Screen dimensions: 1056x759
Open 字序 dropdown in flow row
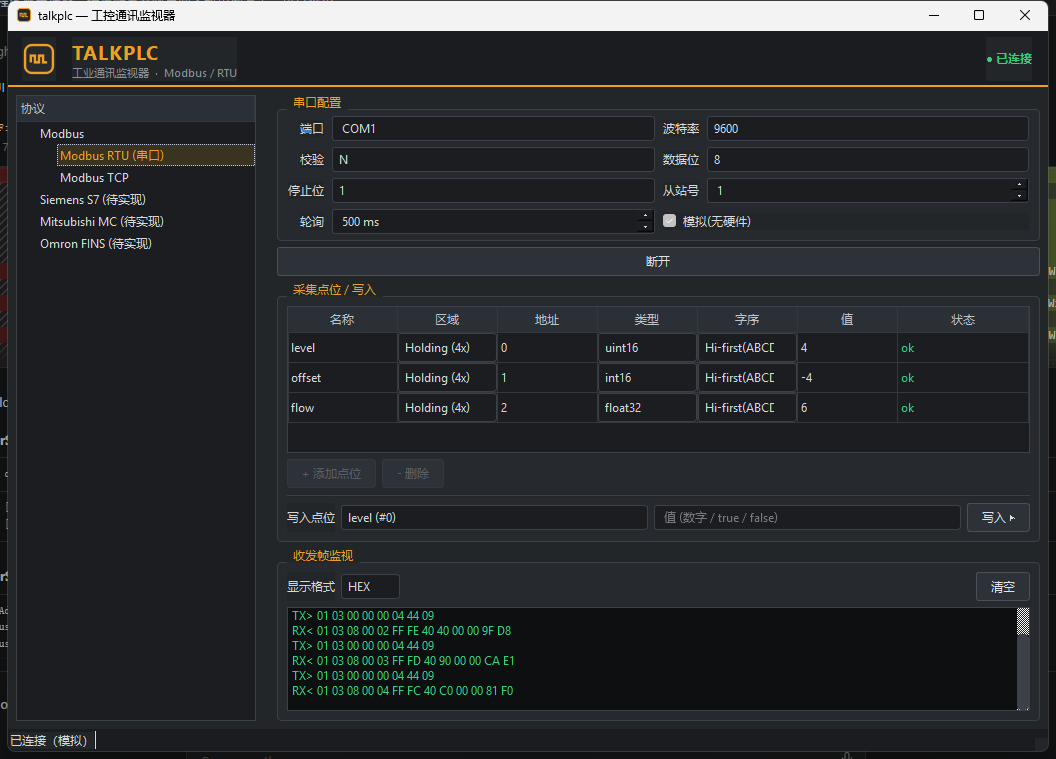click(748, 407)
